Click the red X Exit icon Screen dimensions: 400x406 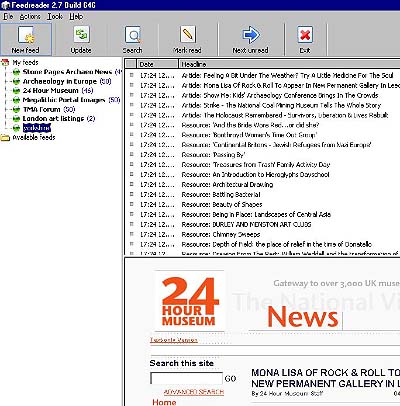coord(305,35)
